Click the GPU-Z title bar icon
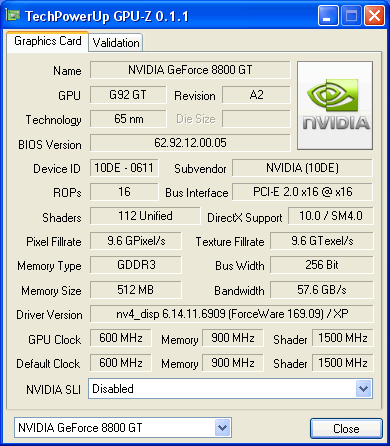390x446 pixels. (x=13, y=15)
